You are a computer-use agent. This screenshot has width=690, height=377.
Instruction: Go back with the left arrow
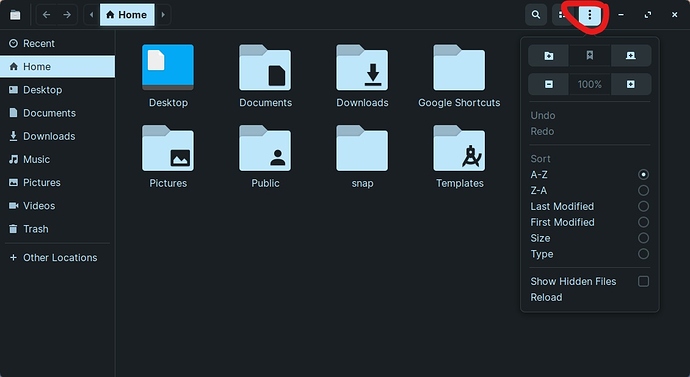tap(46, 15)
